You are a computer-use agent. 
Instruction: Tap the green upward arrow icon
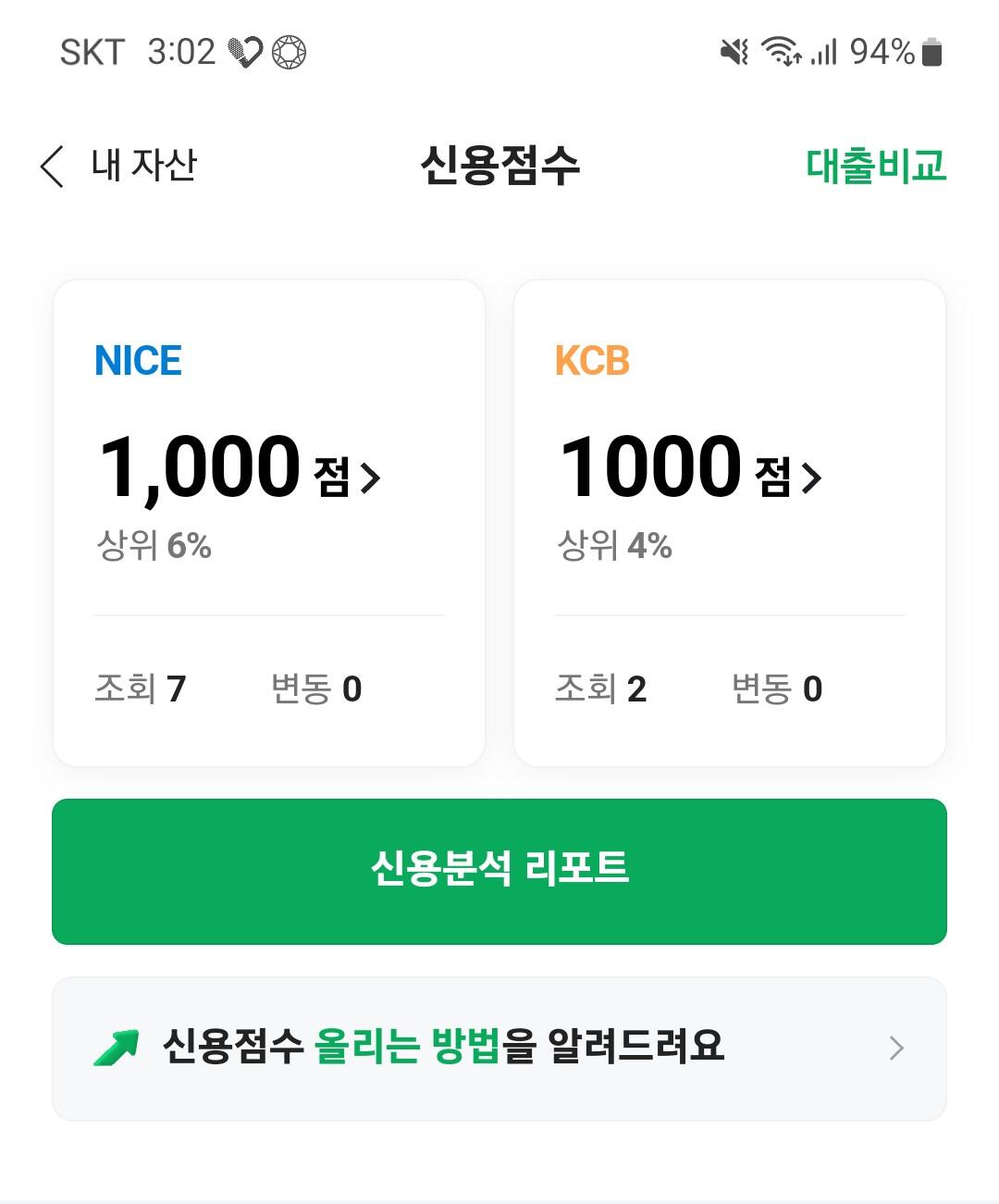pos(117,1048)
